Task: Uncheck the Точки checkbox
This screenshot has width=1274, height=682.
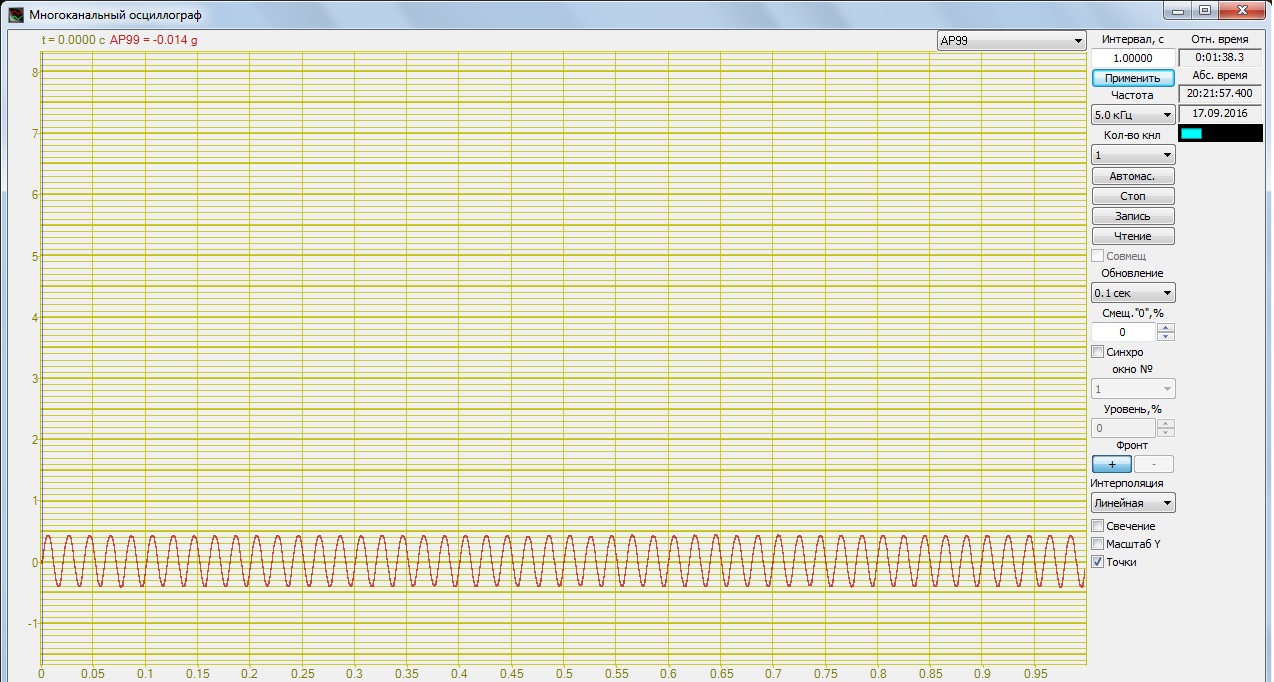Action: pos(1097,562)
